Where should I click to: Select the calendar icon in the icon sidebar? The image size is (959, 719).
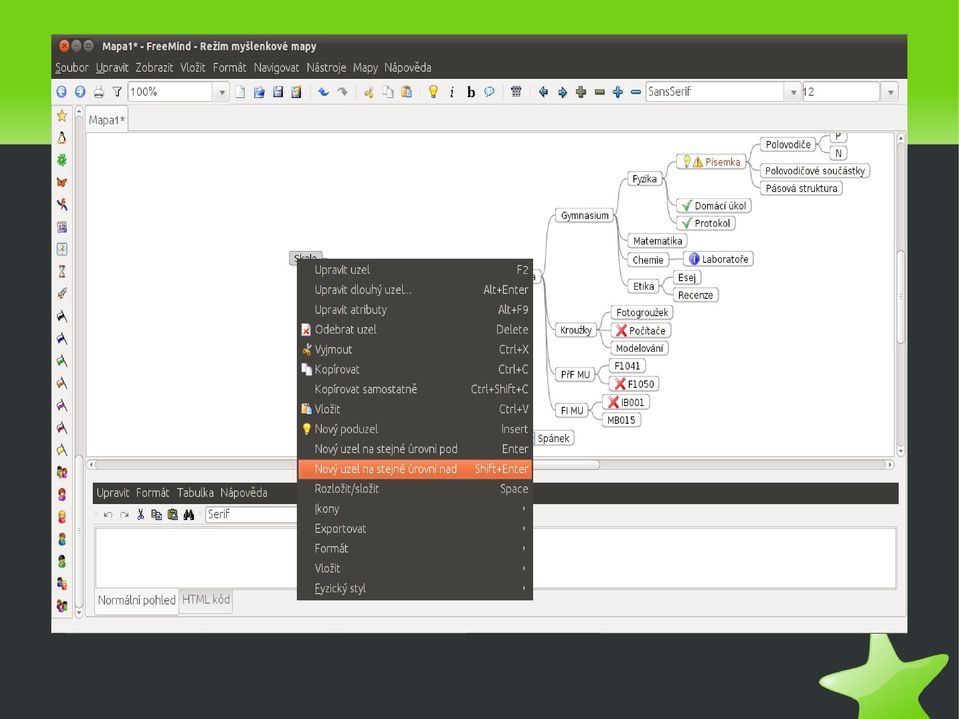(x=62, y=227)
